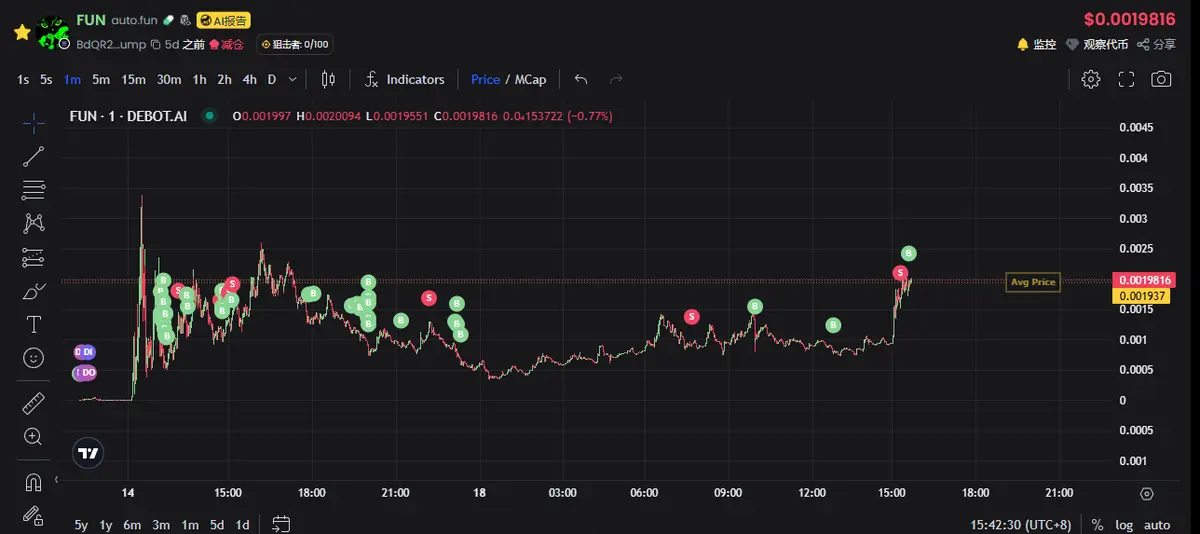1200x534 pixels.
Task: Select the 5s timeframe
Action: pos(46,79)
